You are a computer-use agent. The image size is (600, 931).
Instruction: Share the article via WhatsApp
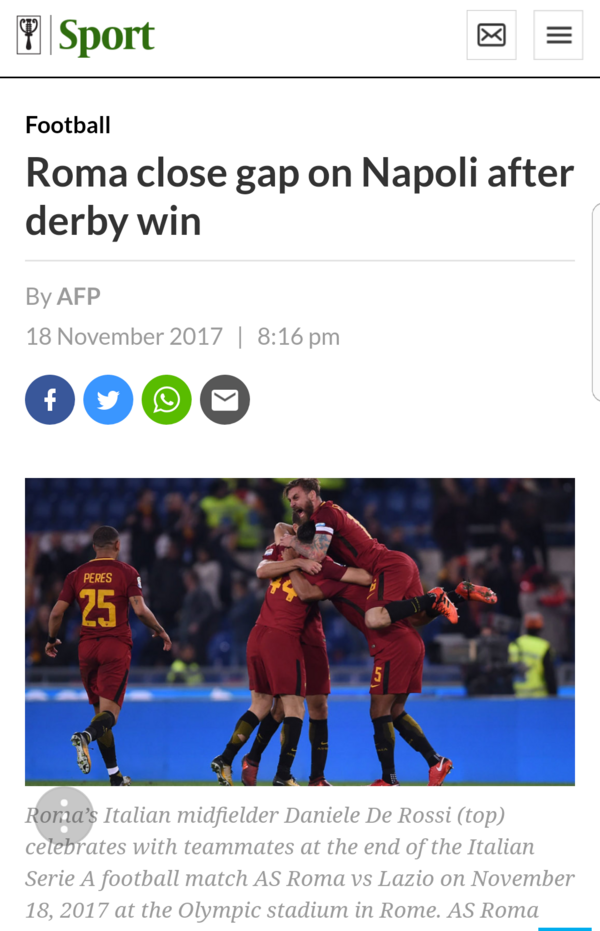point(167,400)
